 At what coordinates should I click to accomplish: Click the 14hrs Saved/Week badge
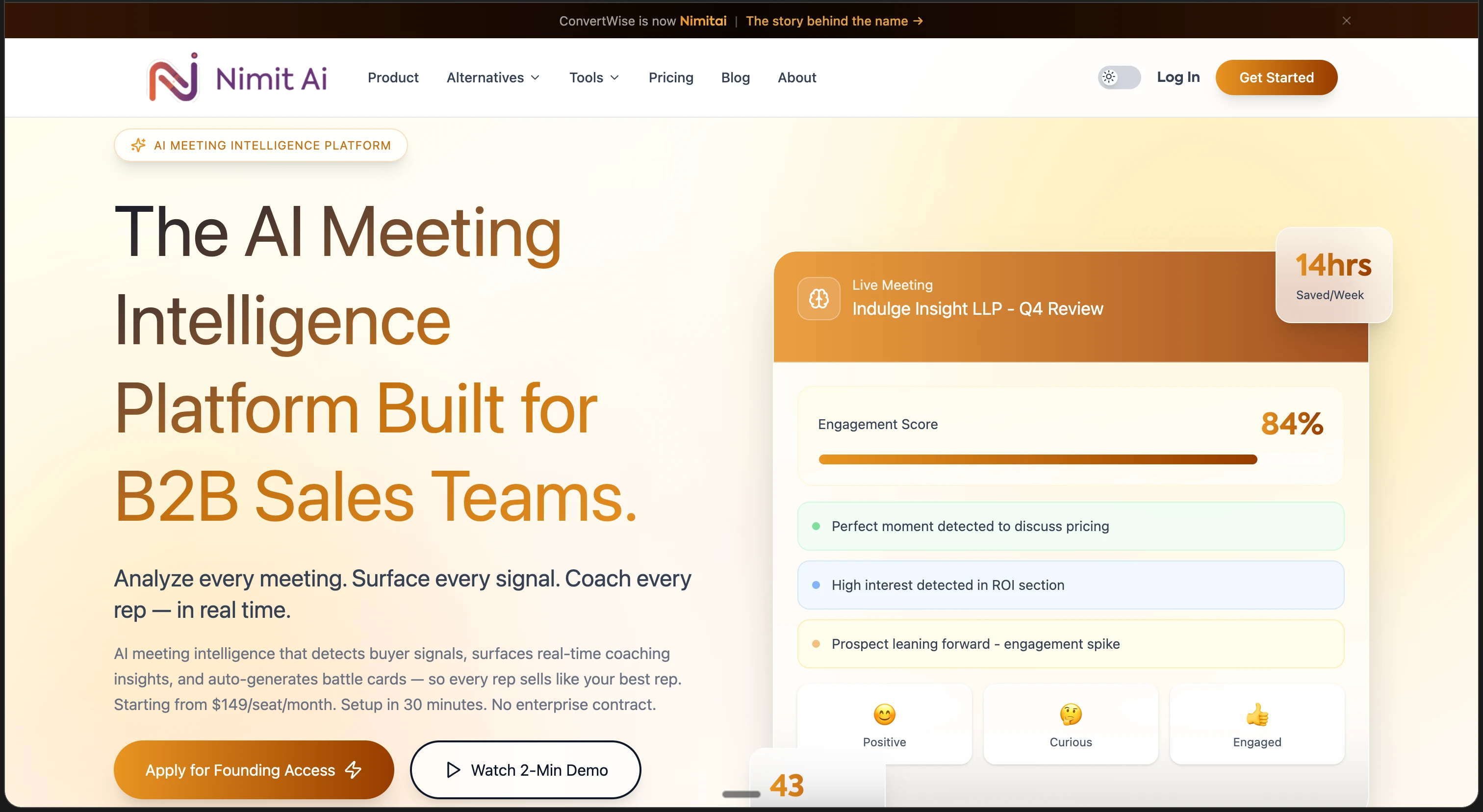pyautogui.click(x=1333, y=276)
